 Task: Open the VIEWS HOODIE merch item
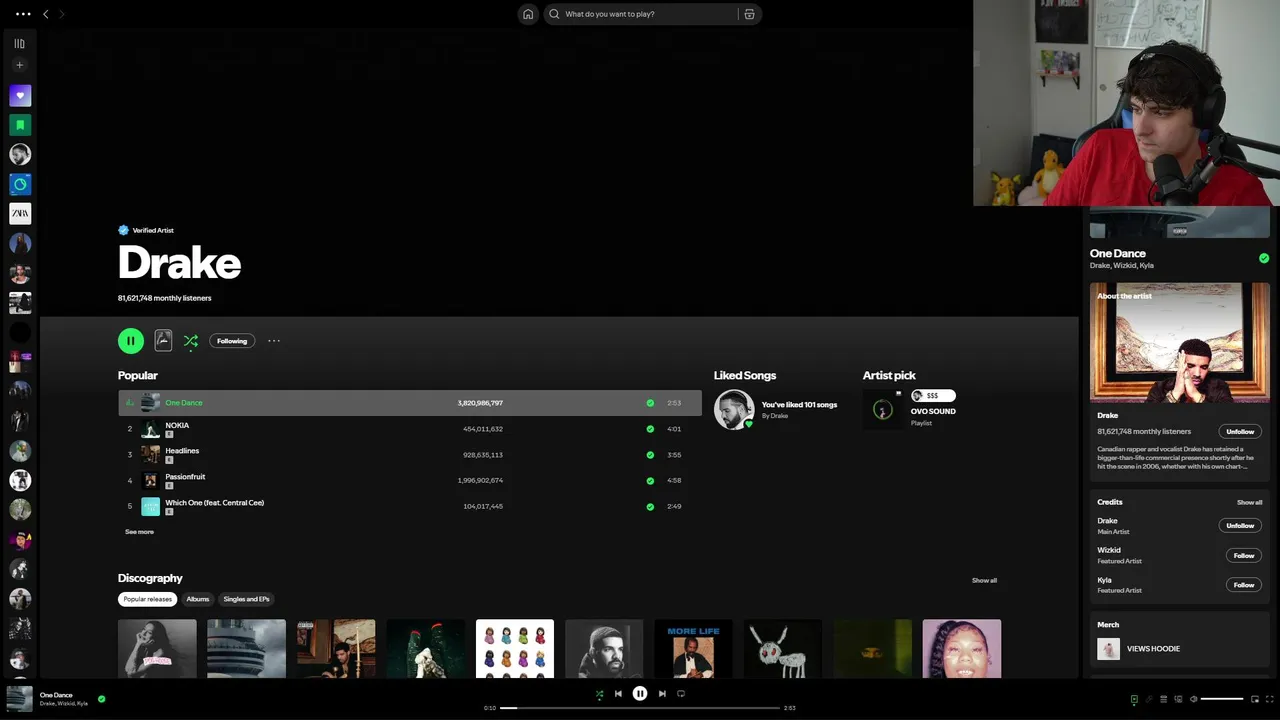coord(1153,649)
